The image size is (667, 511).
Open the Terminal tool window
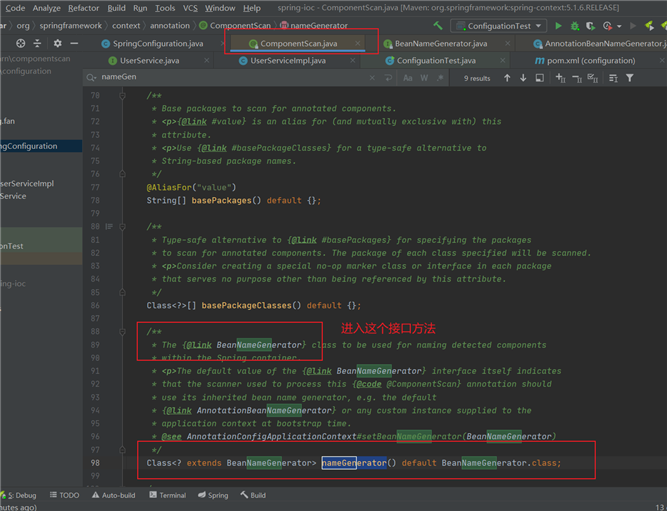click(168, 495)
